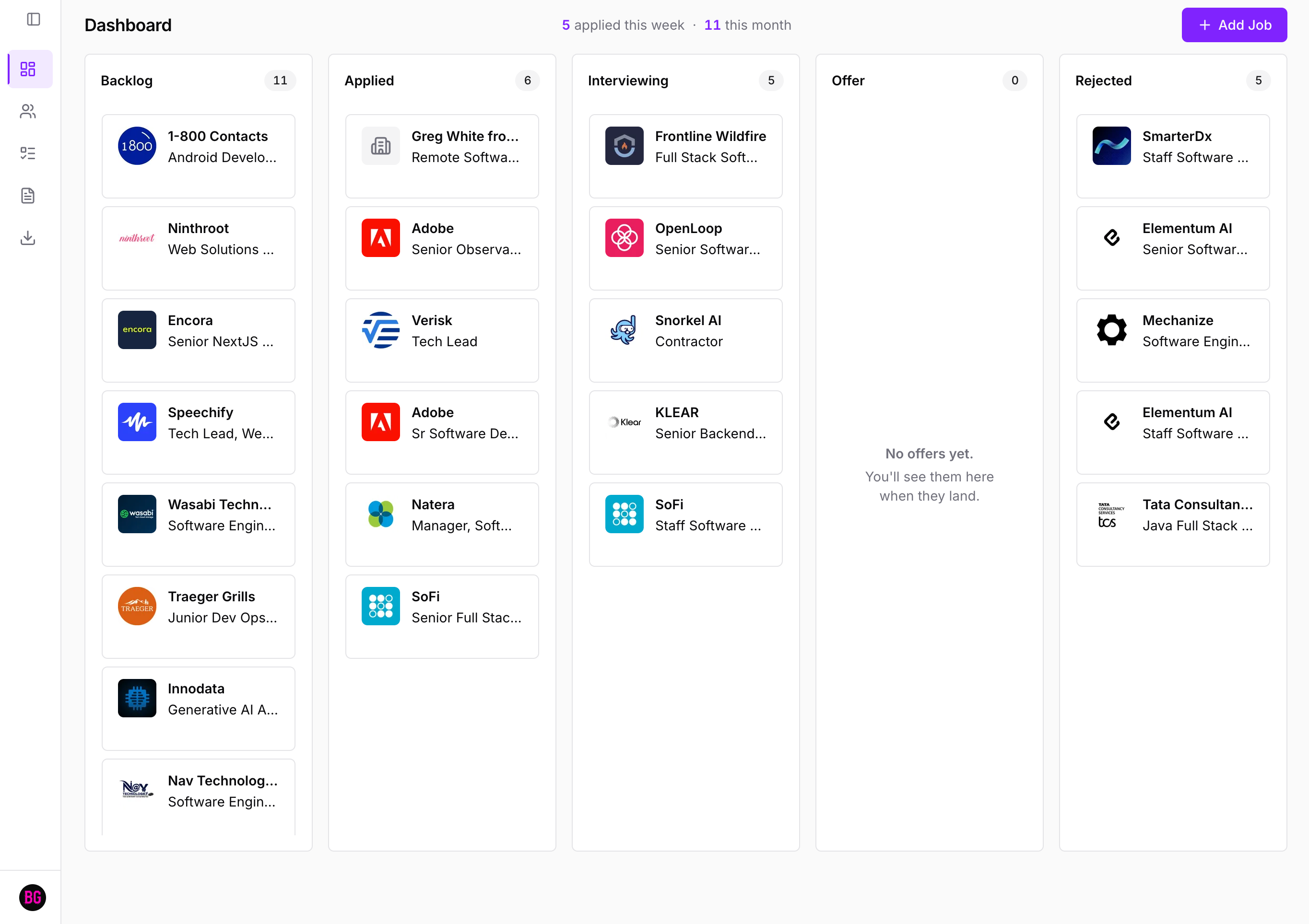Click the Elementum AI logo on Senior Softwar... card

1112,238
